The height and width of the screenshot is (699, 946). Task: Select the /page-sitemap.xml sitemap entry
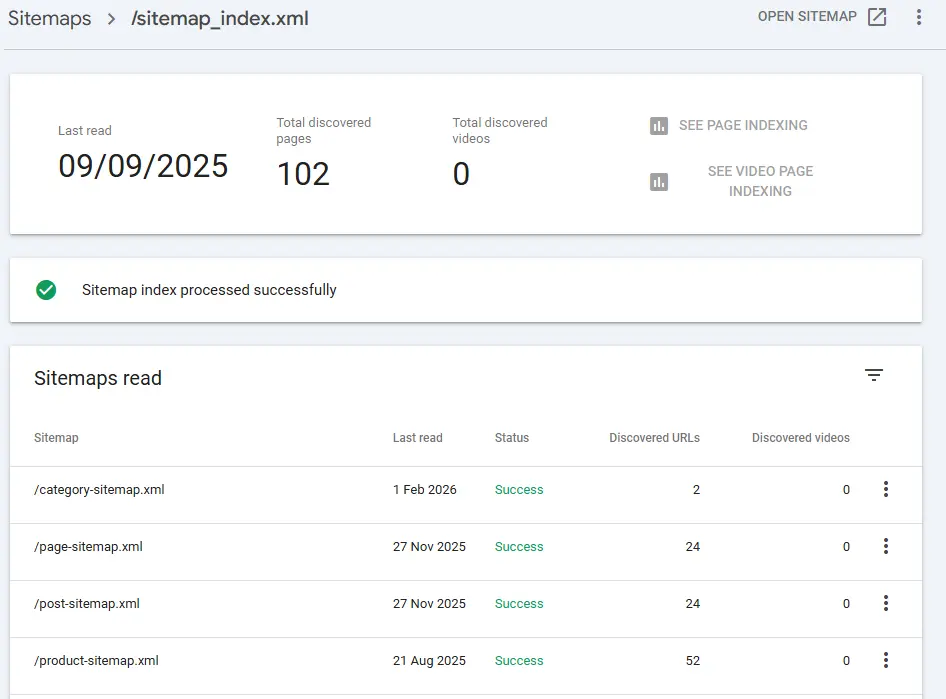pyautogui.click(x=88, y=547)
